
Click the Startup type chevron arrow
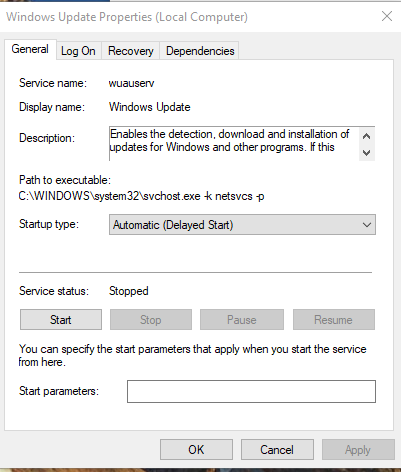pos(367,225)
